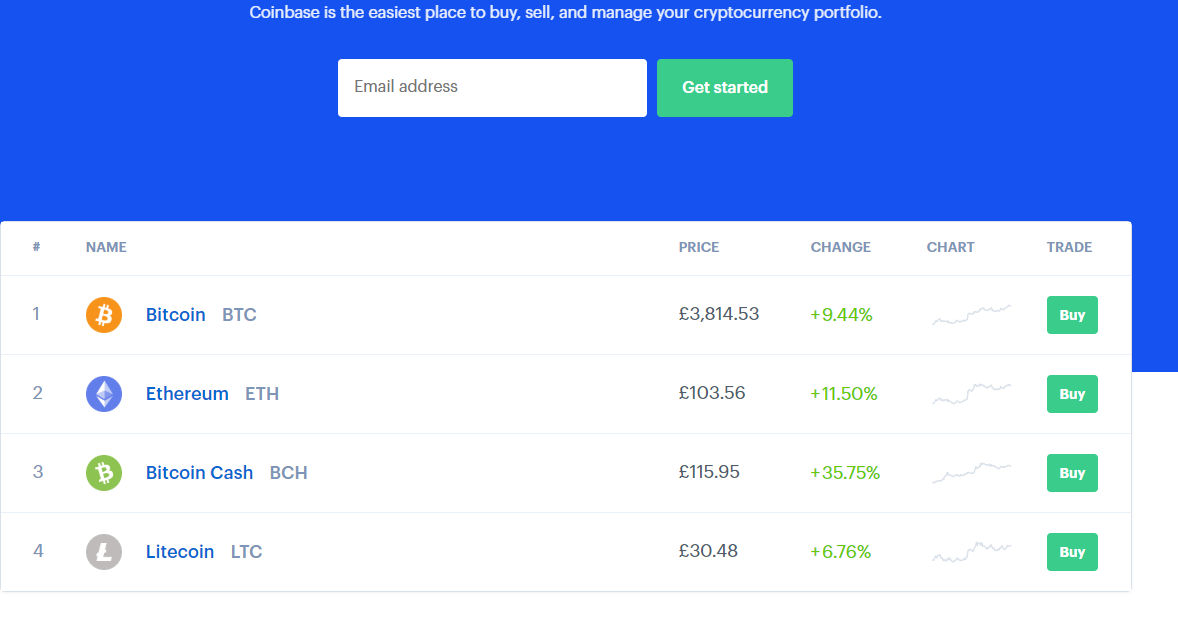Click the orange Bitcoin coin icon
Screen dimensions: 1178x630
tap(104, 315)
